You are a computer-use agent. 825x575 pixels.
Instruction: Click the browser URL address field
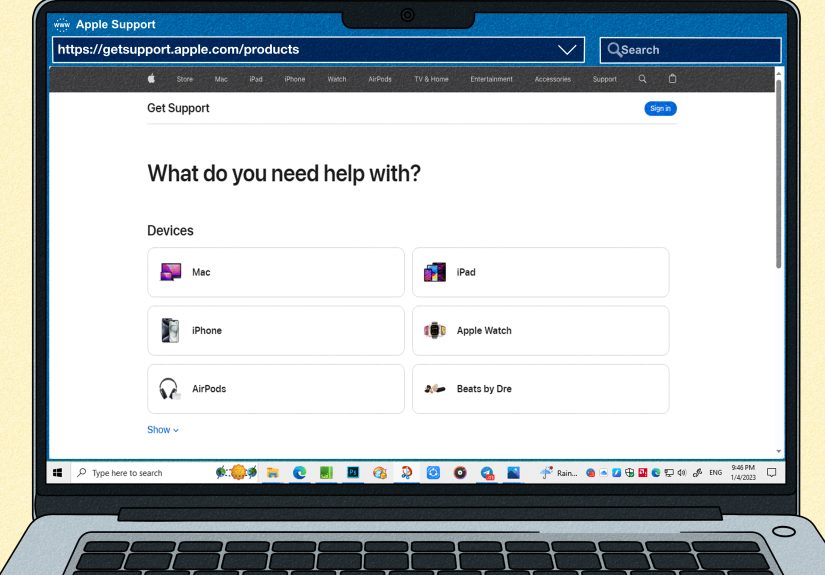tap(318, 50)
